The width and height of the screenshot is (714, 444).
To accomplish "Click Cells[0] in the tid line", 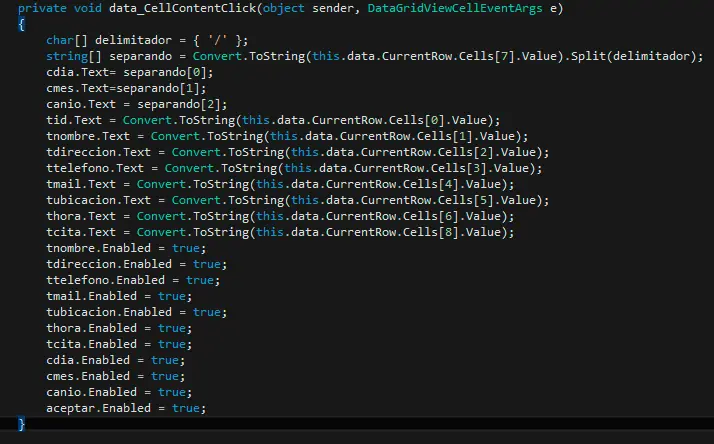I will tap(417, 120).
